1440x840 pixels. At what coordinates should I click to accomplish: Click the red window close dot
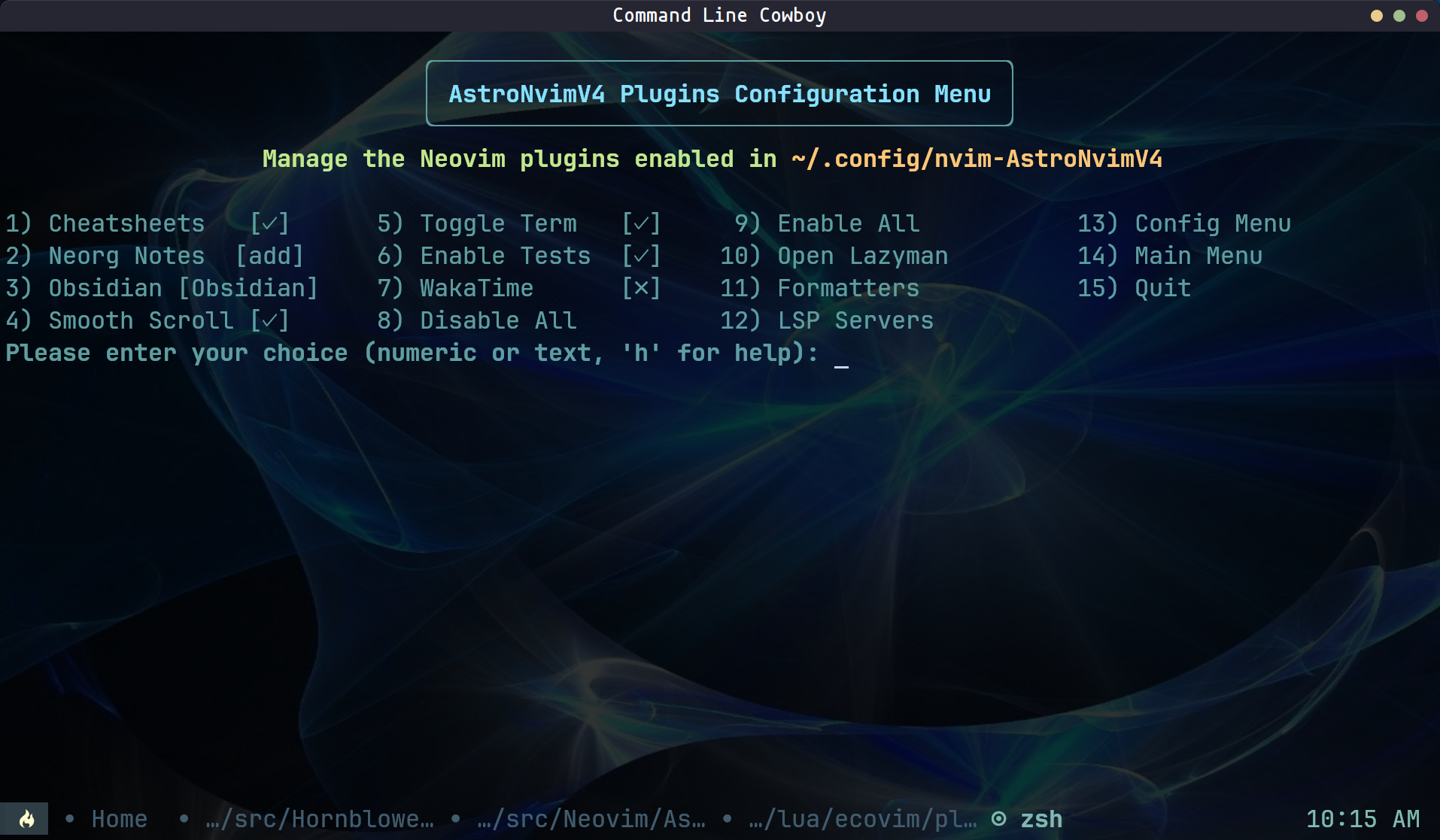(1422, 16)
